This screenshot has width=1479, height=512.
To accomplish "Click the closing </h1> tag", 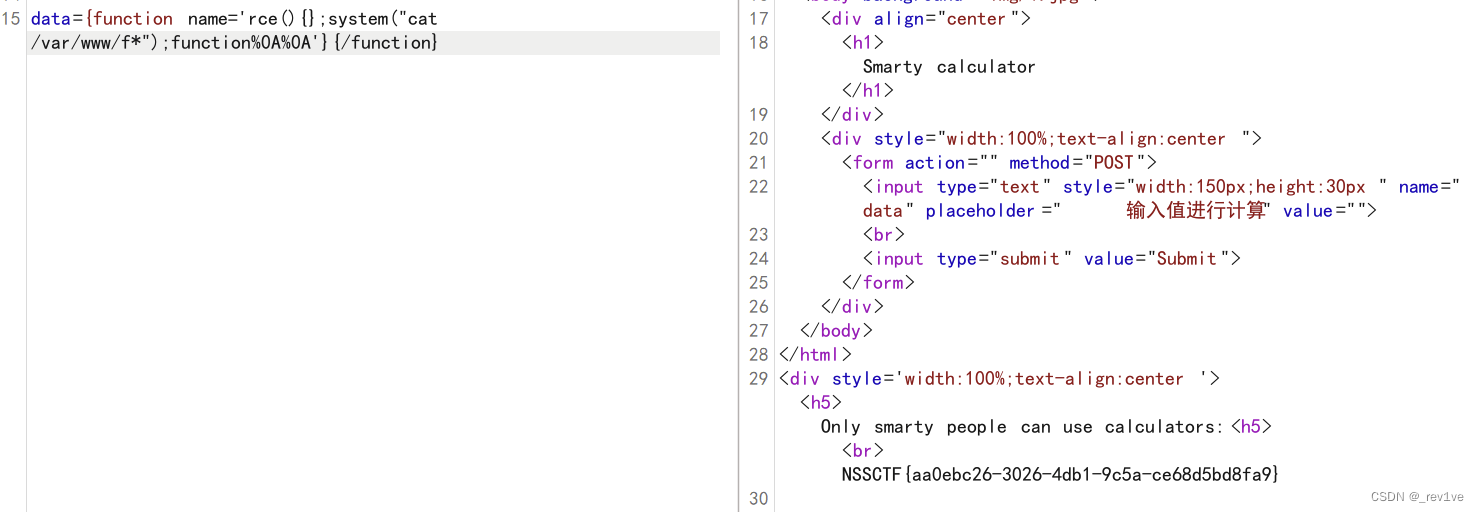I will pos(868,91).
